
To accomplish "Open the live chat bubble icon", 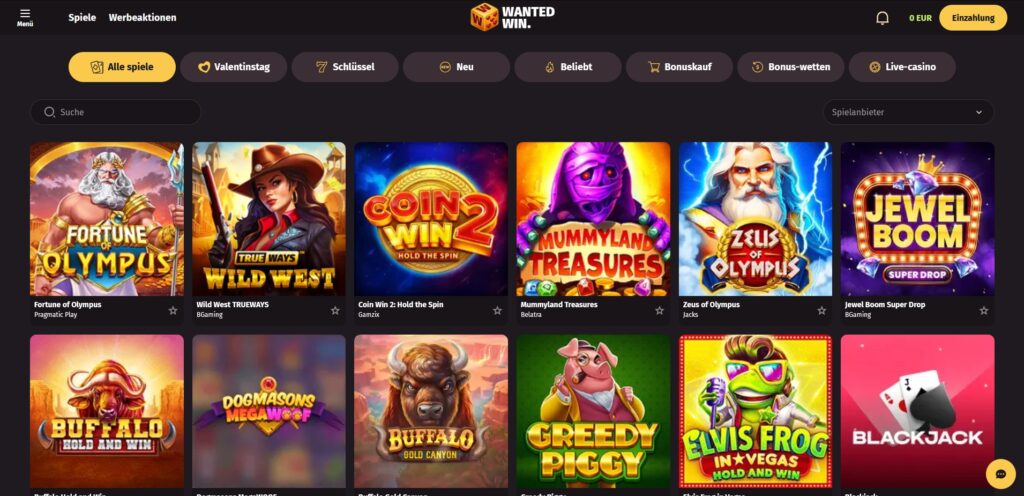I will (x=1000, y=474).
